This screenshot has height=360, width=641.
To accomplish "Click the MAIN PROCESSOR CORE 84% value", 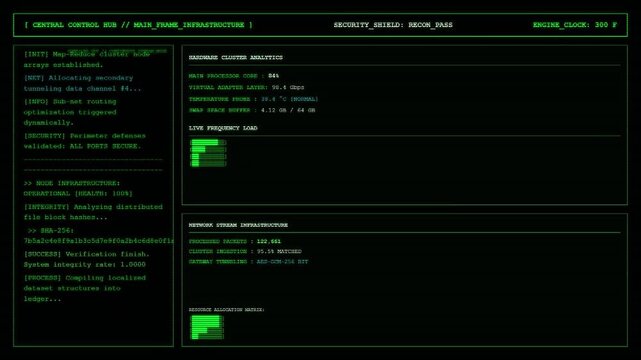I will click(x=273, y=76).
